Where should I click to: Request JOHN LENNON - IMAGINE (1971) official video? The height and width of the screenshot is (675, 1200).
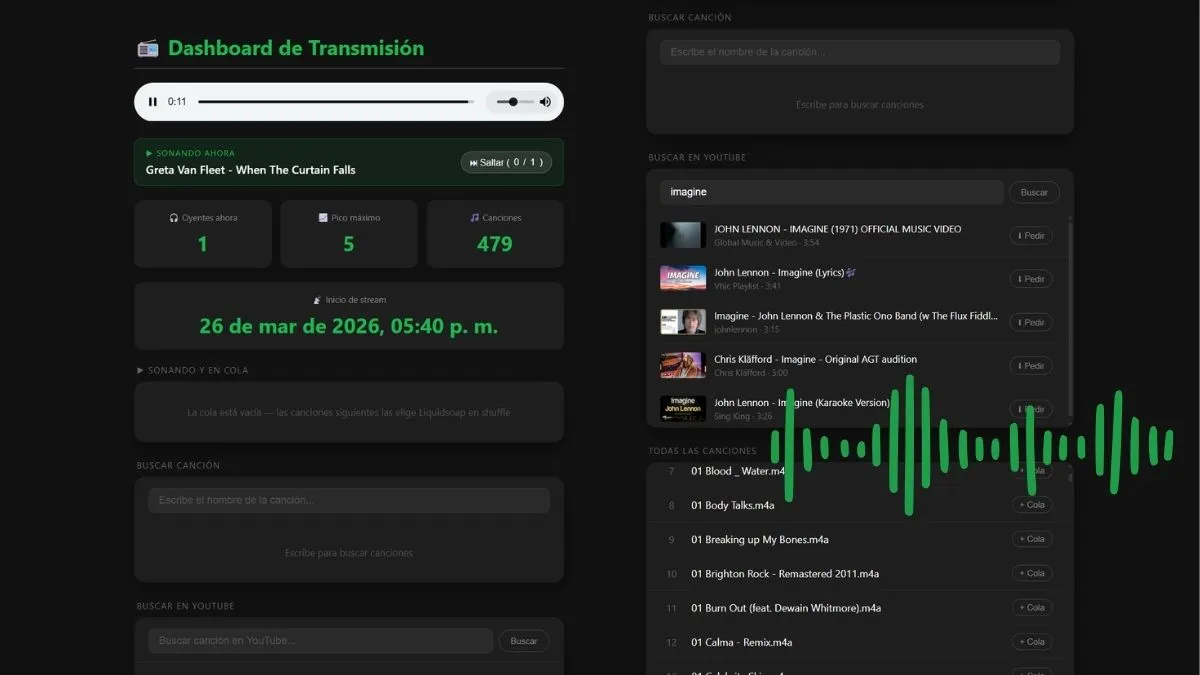(1031, 236)
